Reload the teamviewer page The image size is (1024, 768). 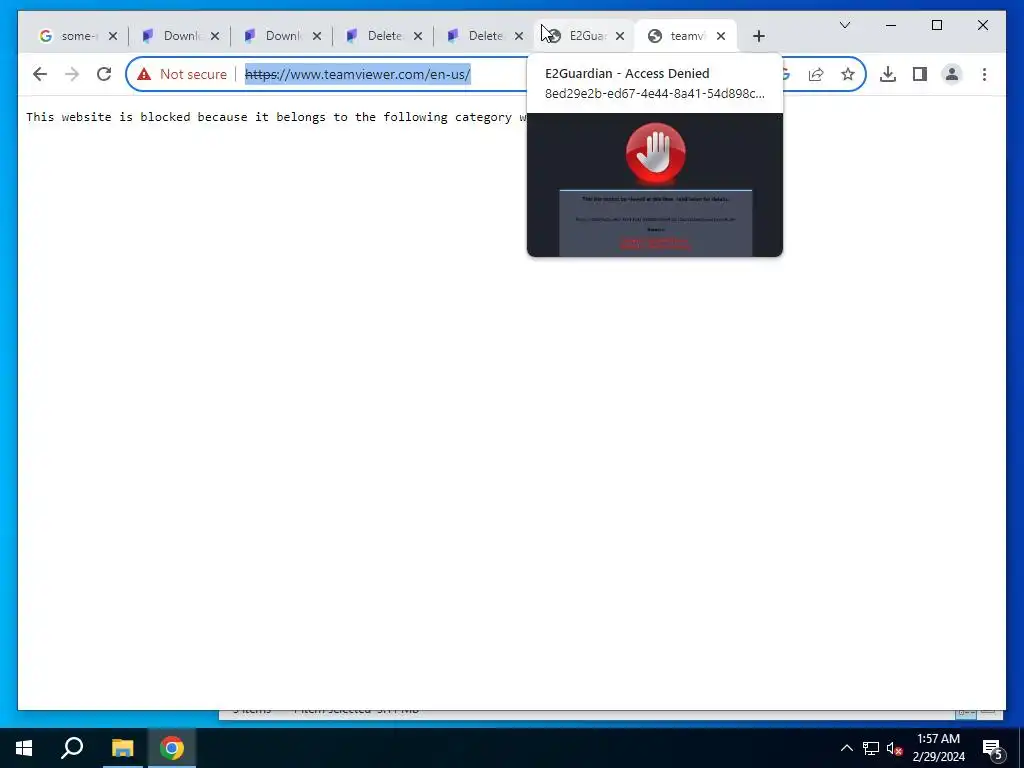[104, 74]
